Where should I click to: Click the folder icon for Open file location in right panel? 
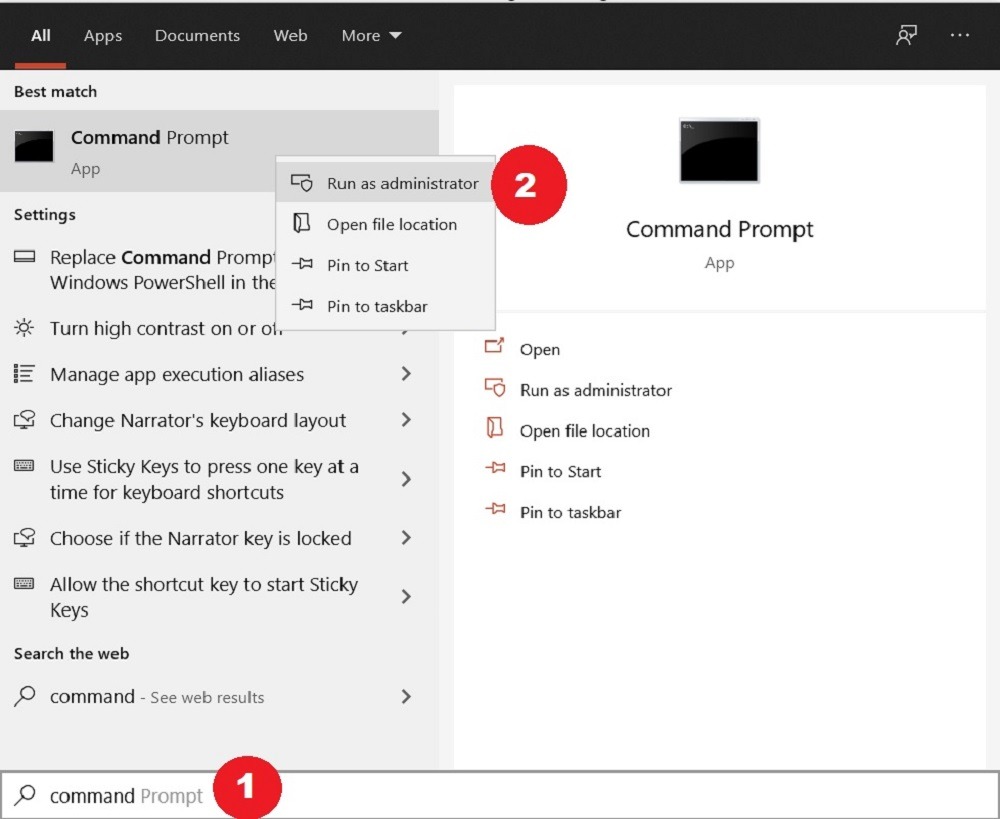[495, 430]
